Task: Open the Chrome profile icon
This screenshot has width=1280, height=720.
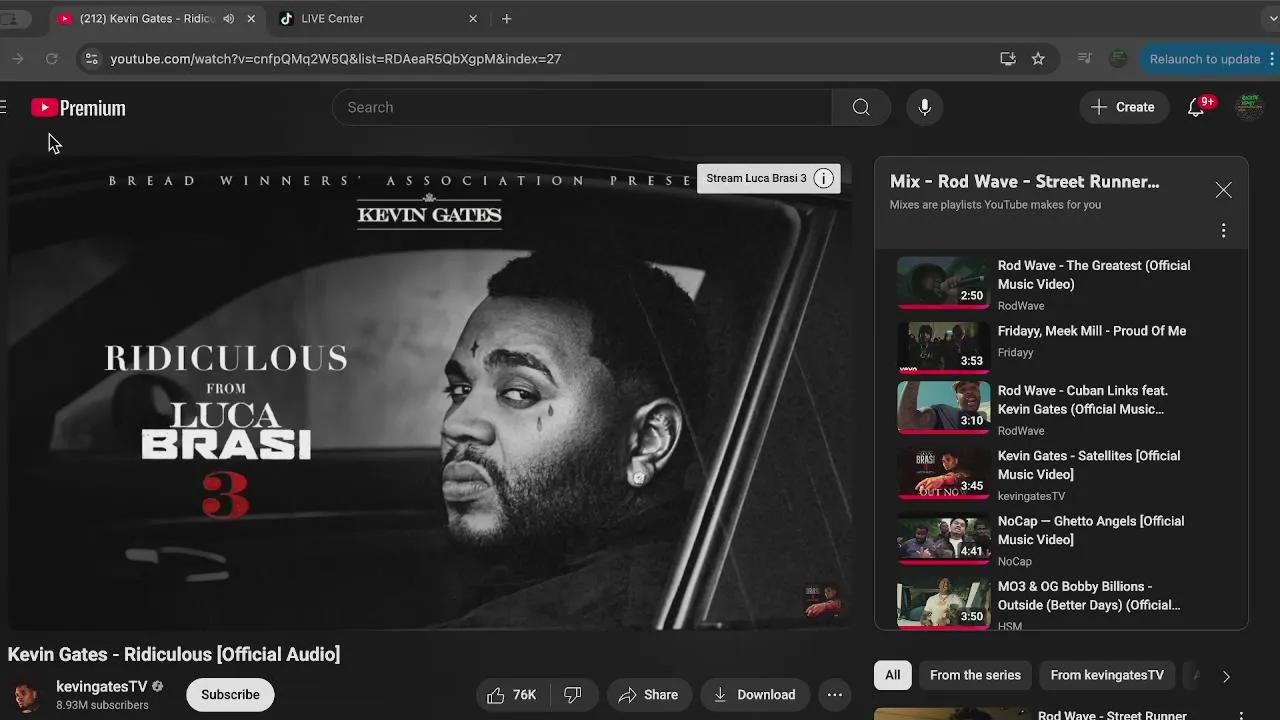Action: (x=1118, y=59)
